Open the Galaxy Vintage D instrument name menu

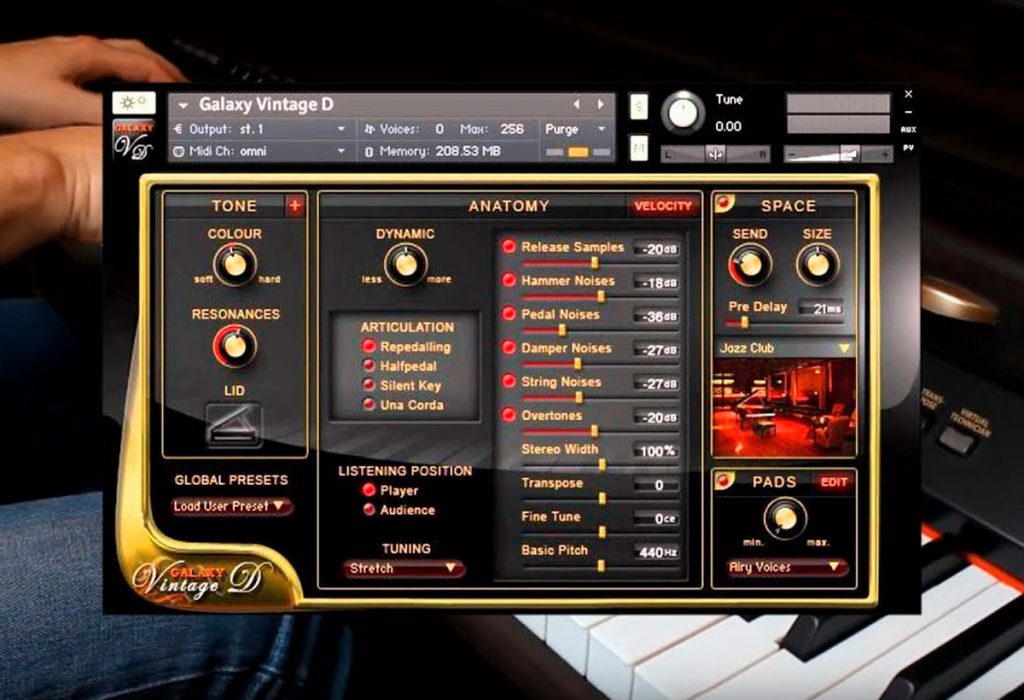(x=183, y=104)
